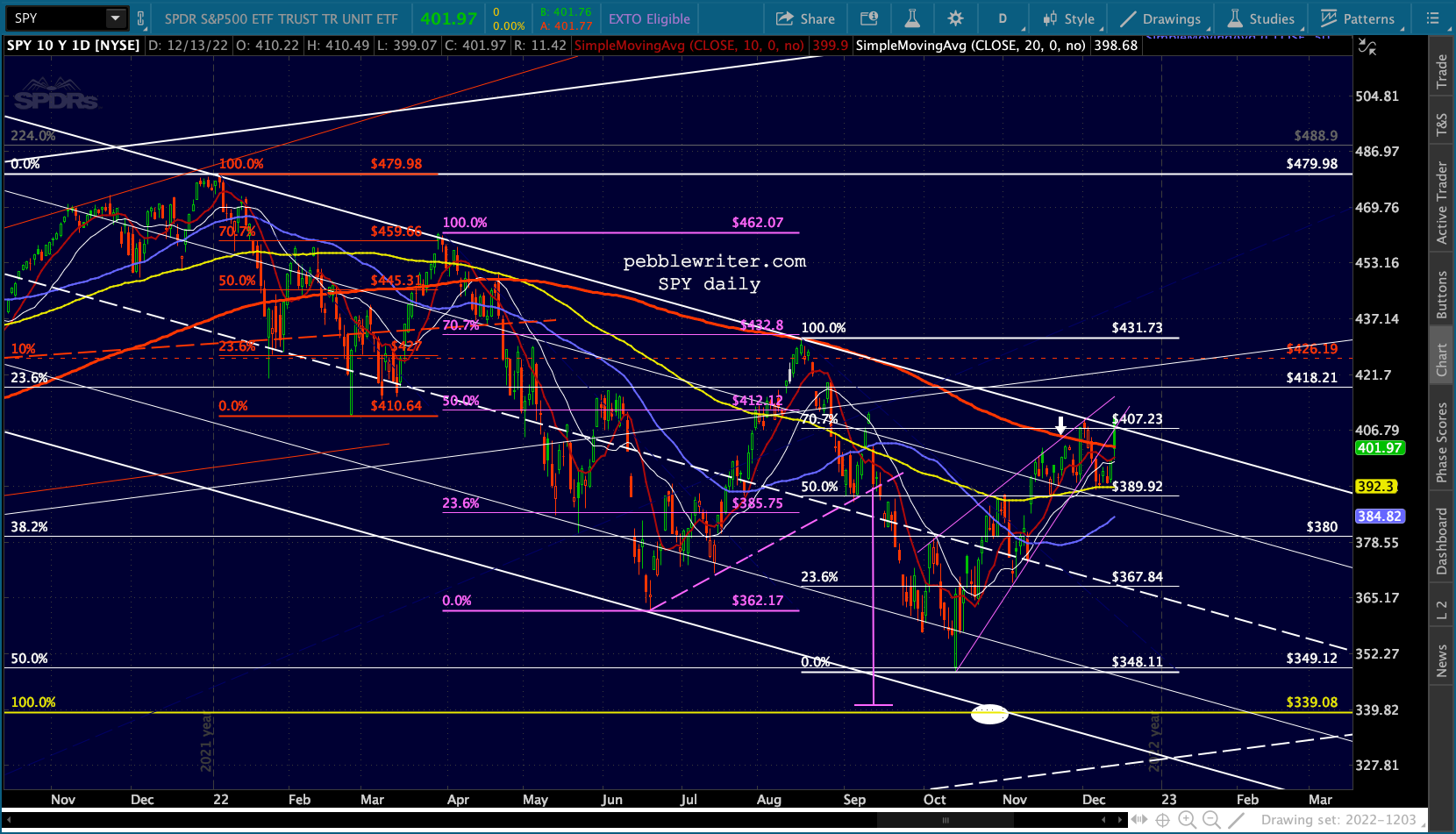Click the zoom out magnifier icon
This screenshot has height=834, width=1456.
[x=1211, y=821]
